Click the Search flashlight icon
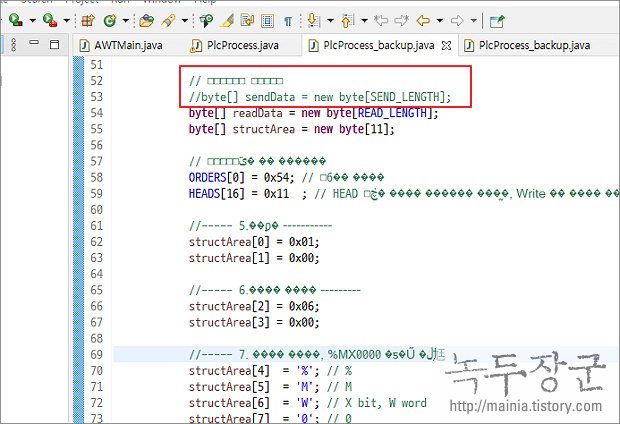 pyautogui.click(x=168, y=20)
